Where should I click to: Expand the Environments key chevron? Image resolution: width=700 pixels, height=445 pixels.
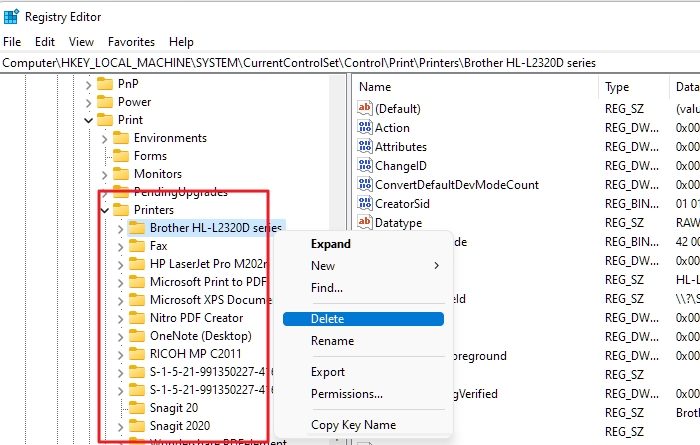point(104,139)
